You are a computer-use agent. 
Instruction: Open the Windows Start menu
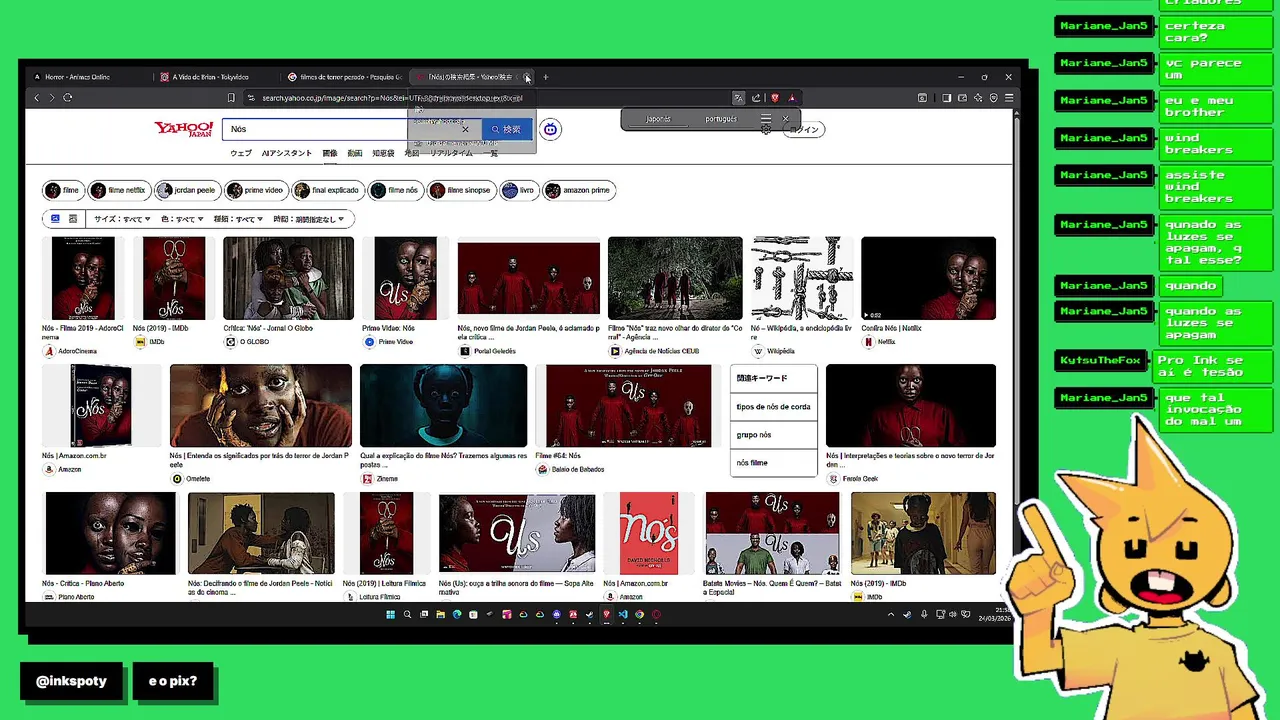coord(391,615)
